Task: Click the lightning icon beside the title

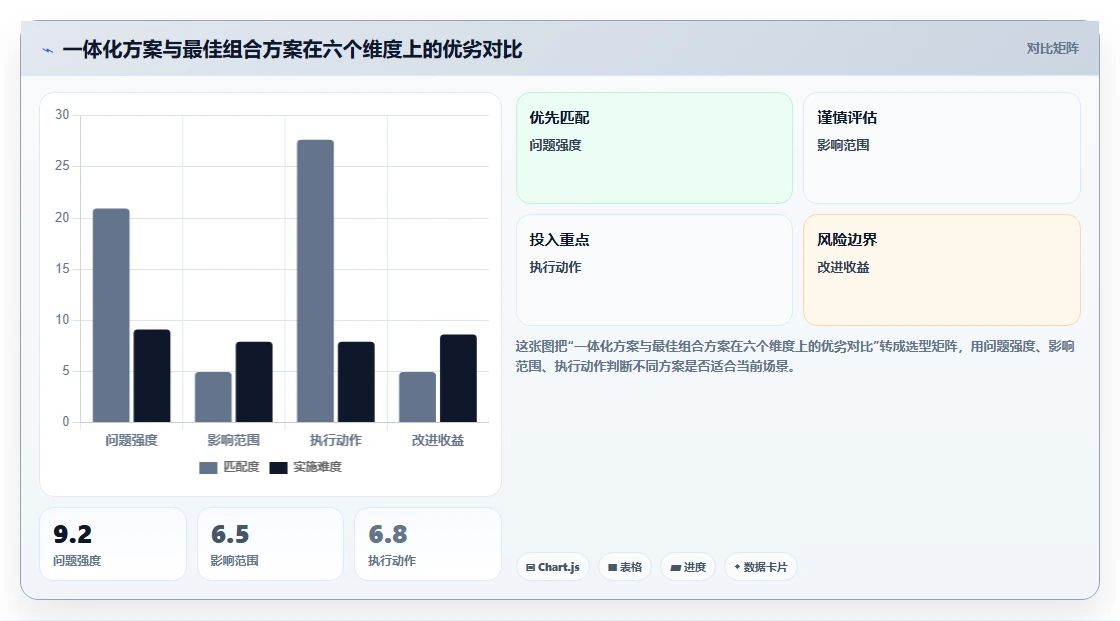Action: pos(48,50)
